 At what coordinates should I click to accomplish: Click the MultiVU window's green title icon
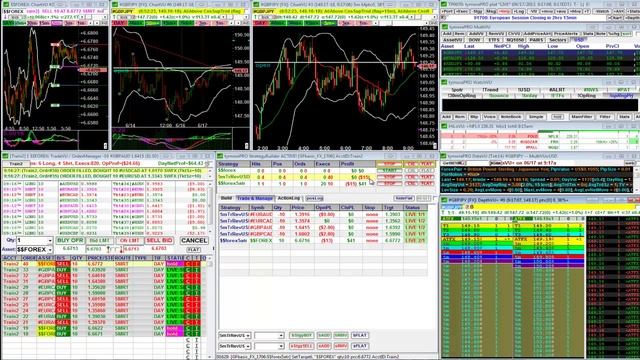(x=445, y=27)
